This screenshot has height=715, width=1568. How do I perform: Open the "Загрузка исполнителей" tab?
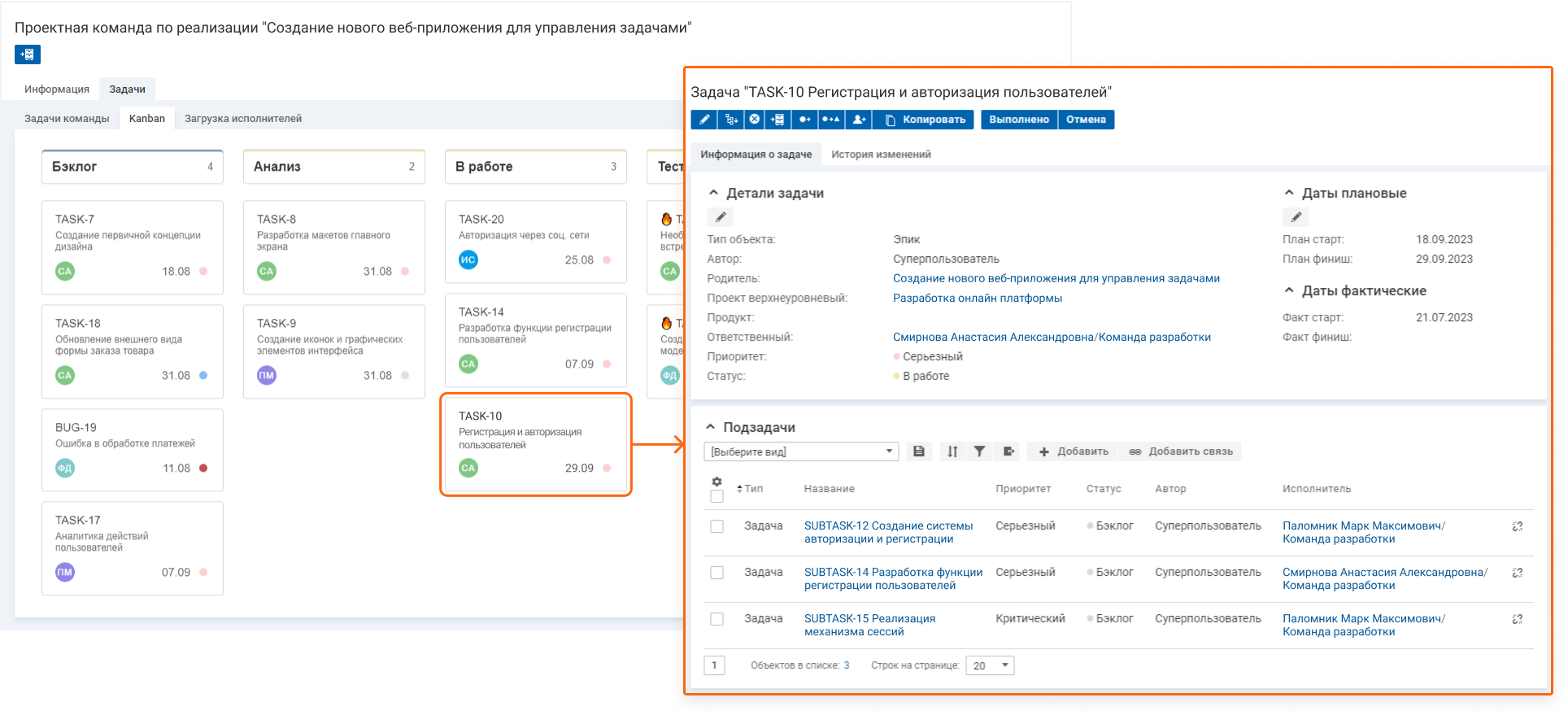(x=243, y=119)
